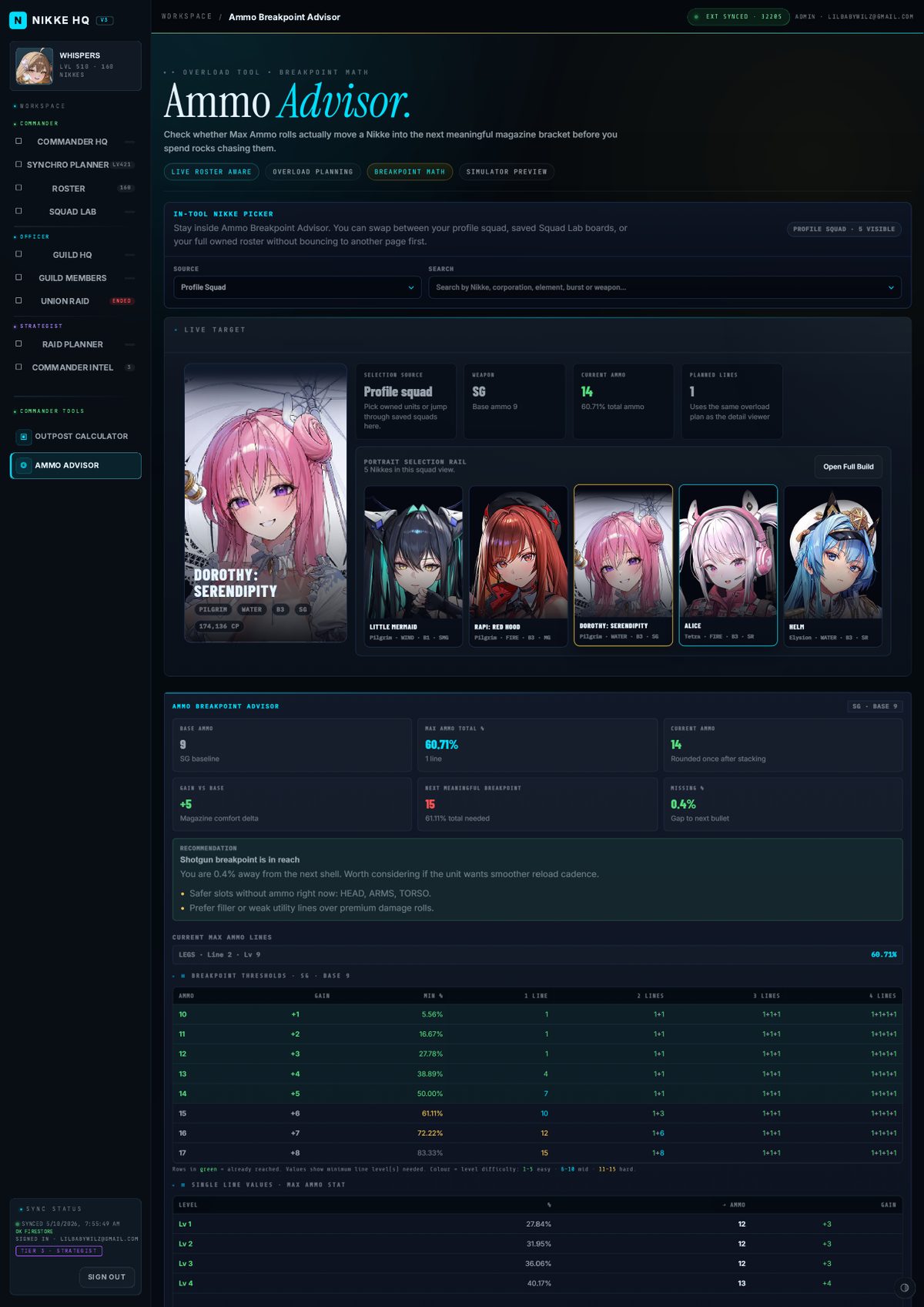The width and height of the screenshot is (924, 1307).
Task: Click the Open Full Build button
Action: click(848, 467)
